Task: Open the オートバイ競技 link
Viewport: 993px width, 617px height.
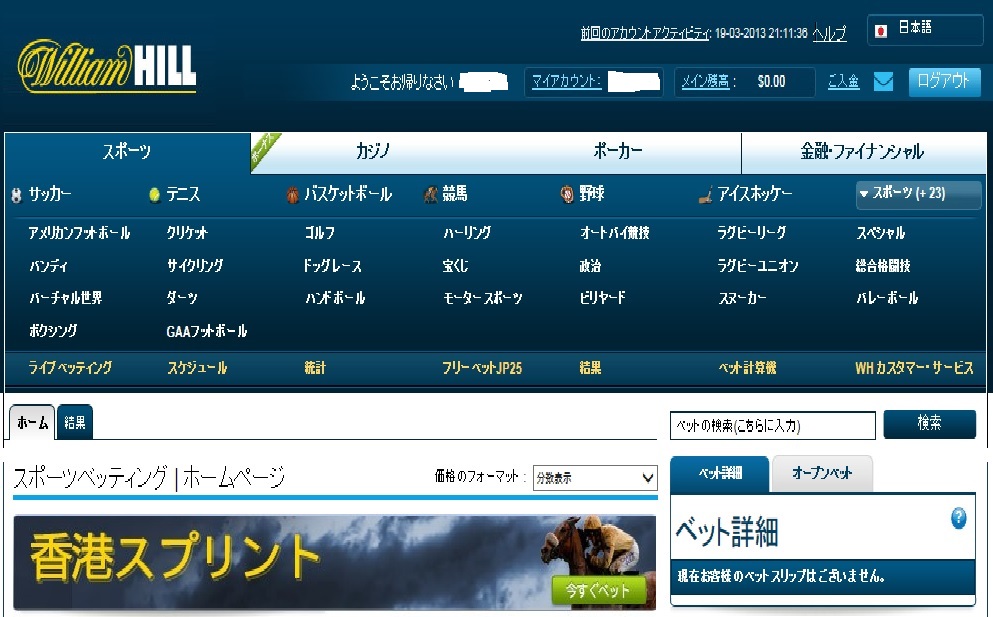Action: coord(614,233)
